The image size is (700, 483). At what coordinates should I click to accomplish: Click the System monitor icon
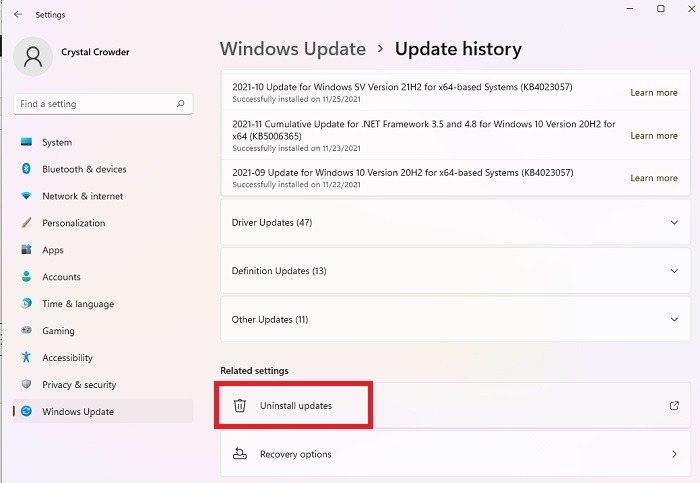[x=26, y=142]
